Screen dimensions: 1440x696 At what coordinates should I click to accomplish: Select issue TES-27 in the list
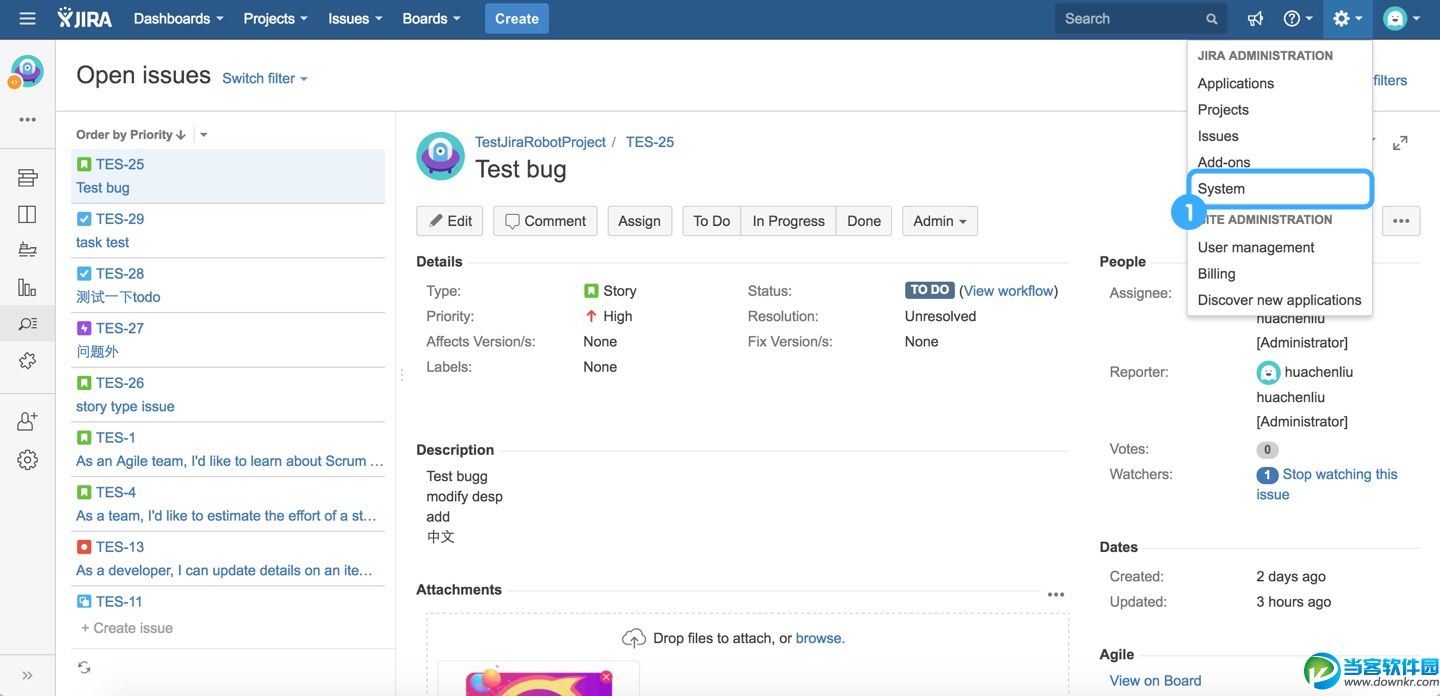(x=120, y=328)
